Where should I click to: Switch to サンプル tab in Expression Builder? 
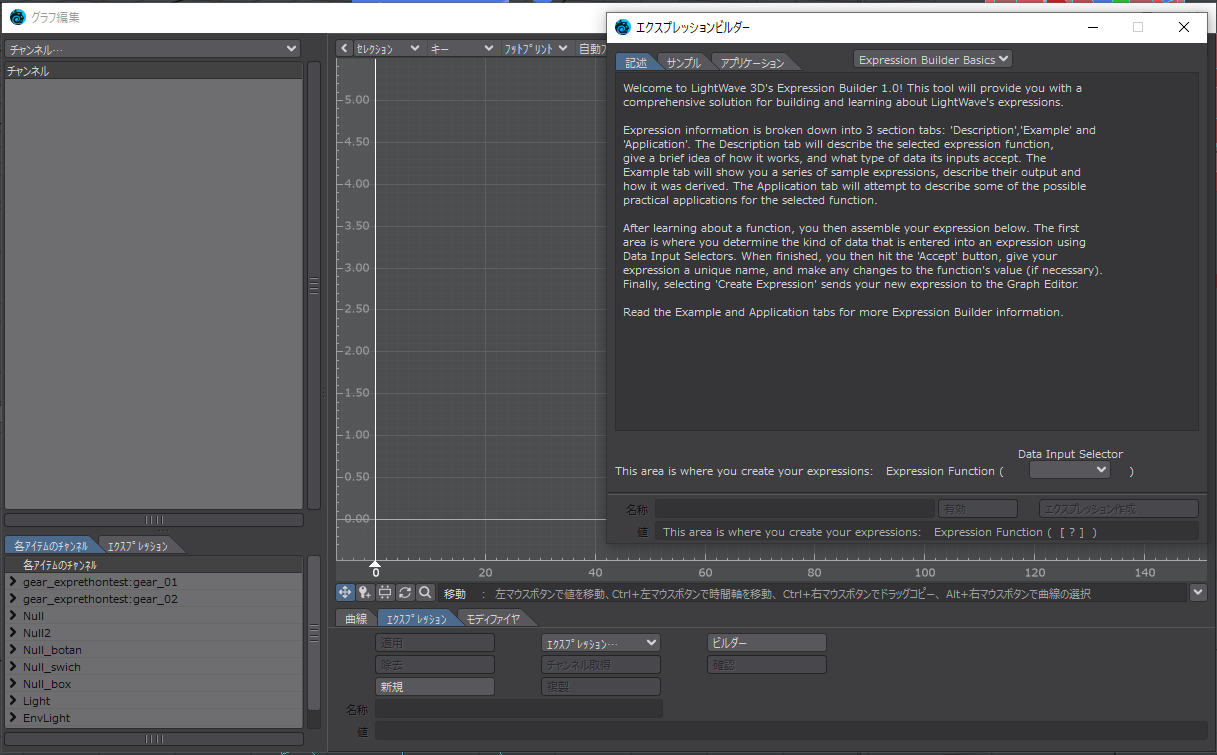click(684, 63)
